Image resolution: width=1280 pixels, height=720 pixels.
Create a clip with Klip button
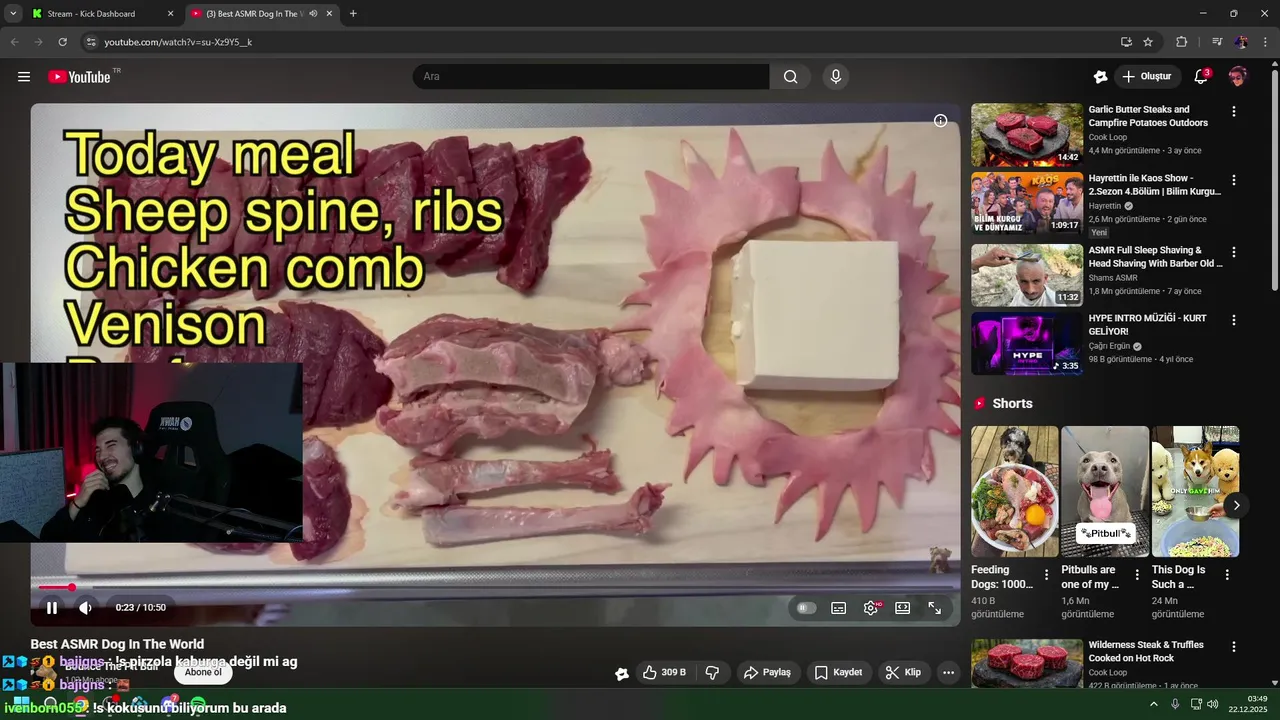(x=903, y=672)
